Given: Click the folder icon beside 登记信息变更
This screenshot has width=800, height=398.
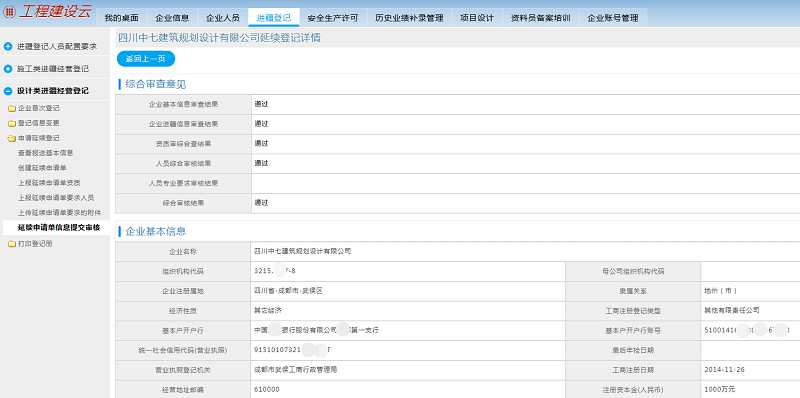Looking at the screenshot, I should tap(12, 123).
